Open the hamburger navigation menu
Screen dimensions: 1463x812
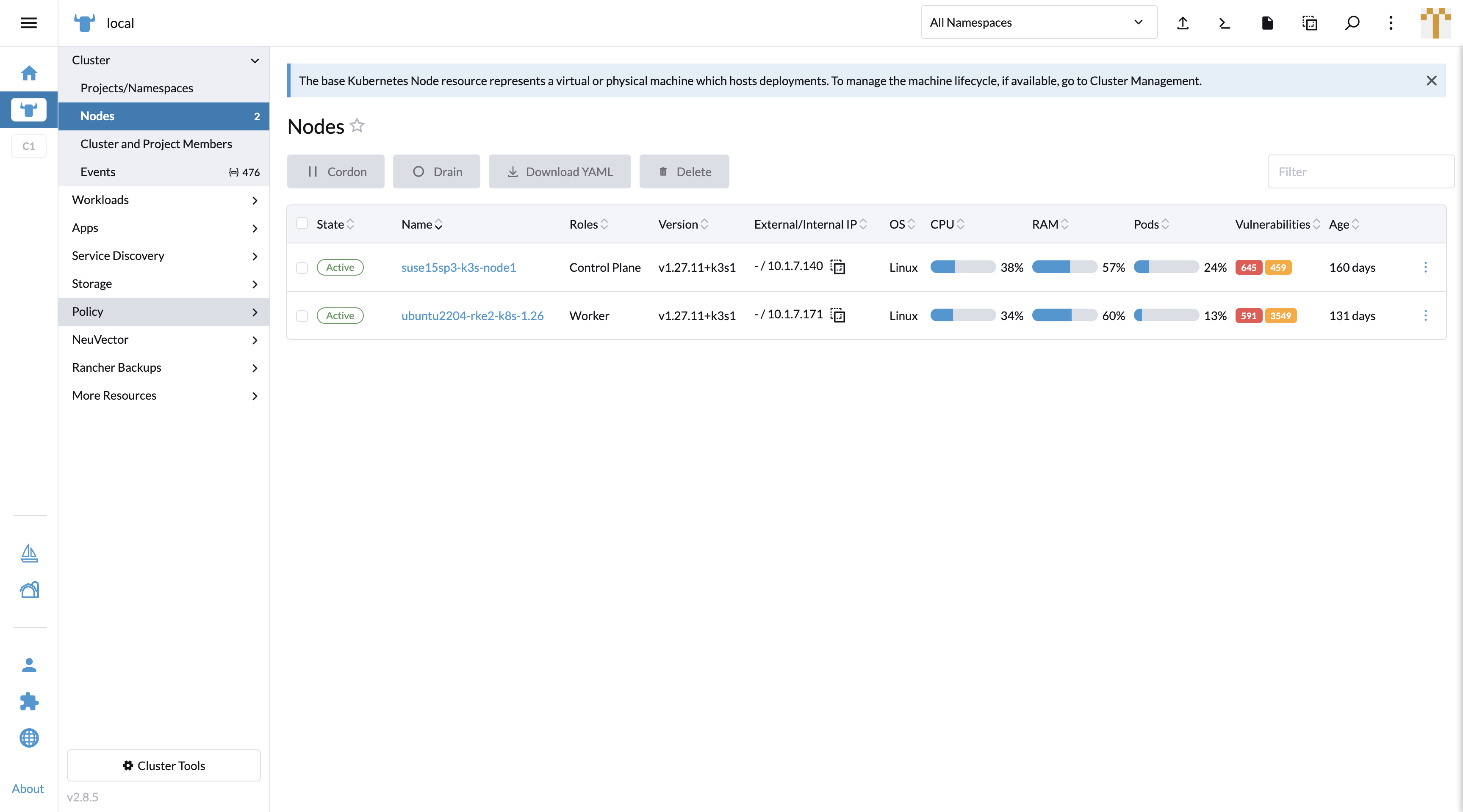point(28,23)
